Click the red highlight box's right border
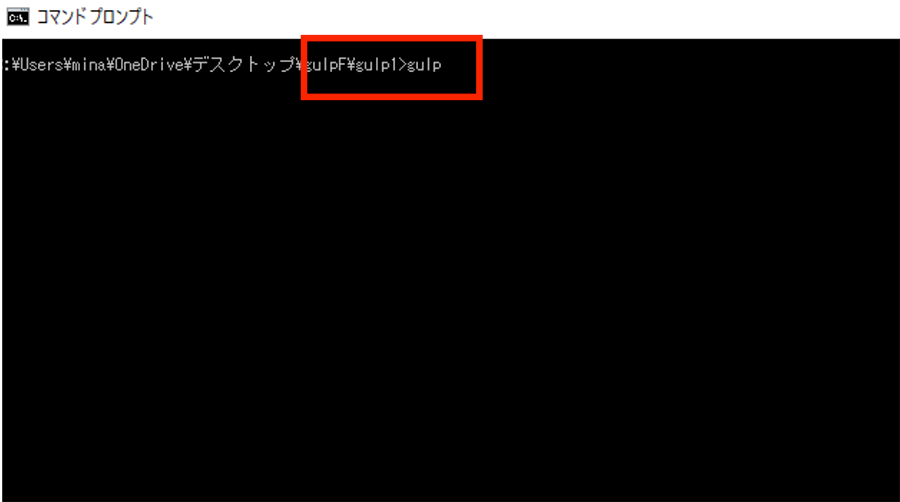 [x=479, y=67]
